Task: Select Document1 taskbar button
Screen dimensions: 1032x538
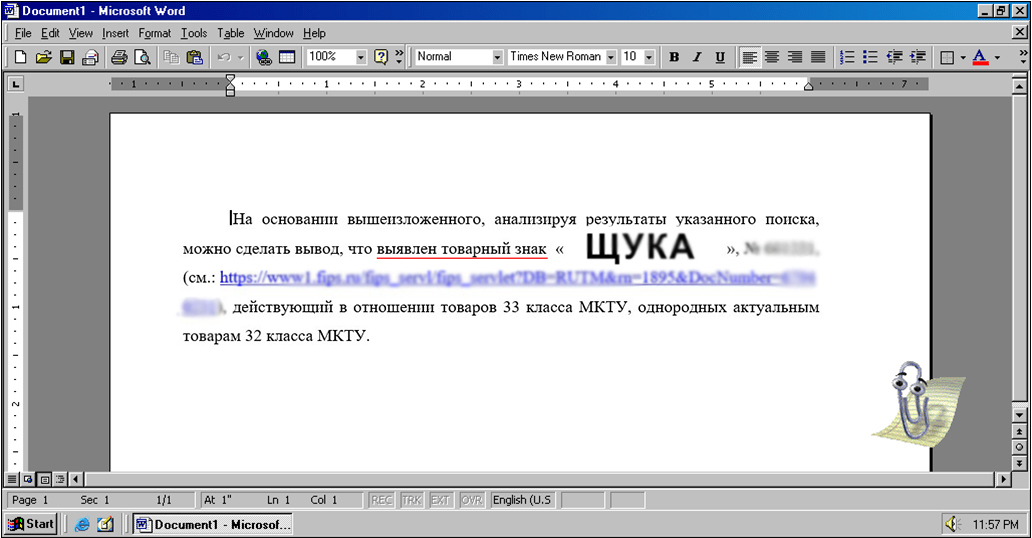Action: [x=213, y=524]
